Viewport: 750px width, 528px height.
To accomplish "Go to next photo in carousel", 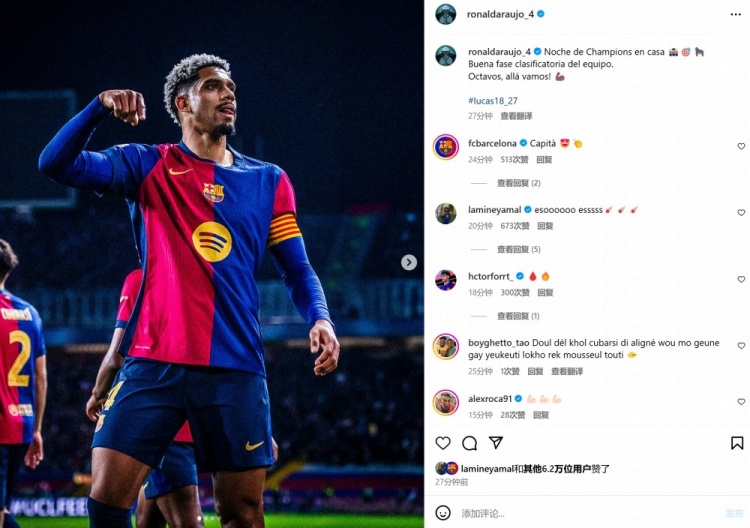I will tap(409, 262).
